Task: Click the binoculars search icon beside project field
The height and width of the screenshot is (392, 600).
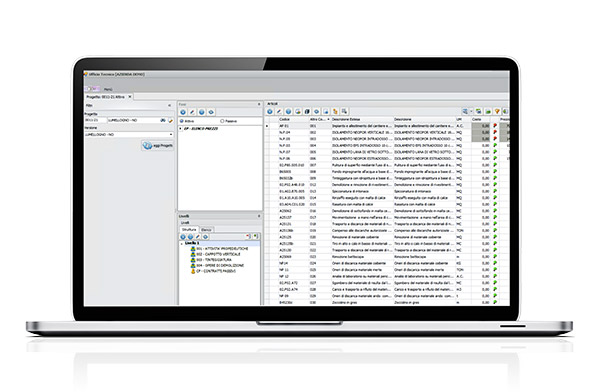Action: pos(163,120)
